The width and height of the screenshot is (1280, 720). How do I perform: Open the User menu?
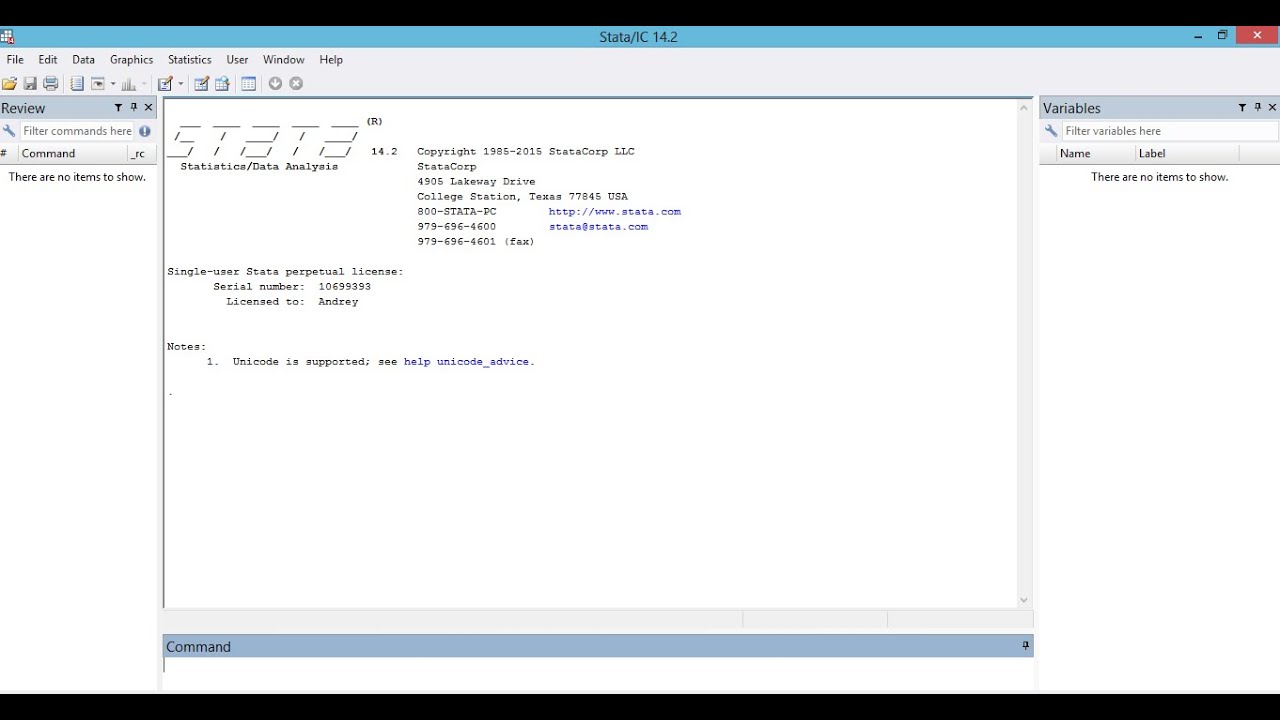(x=237, y=60)
